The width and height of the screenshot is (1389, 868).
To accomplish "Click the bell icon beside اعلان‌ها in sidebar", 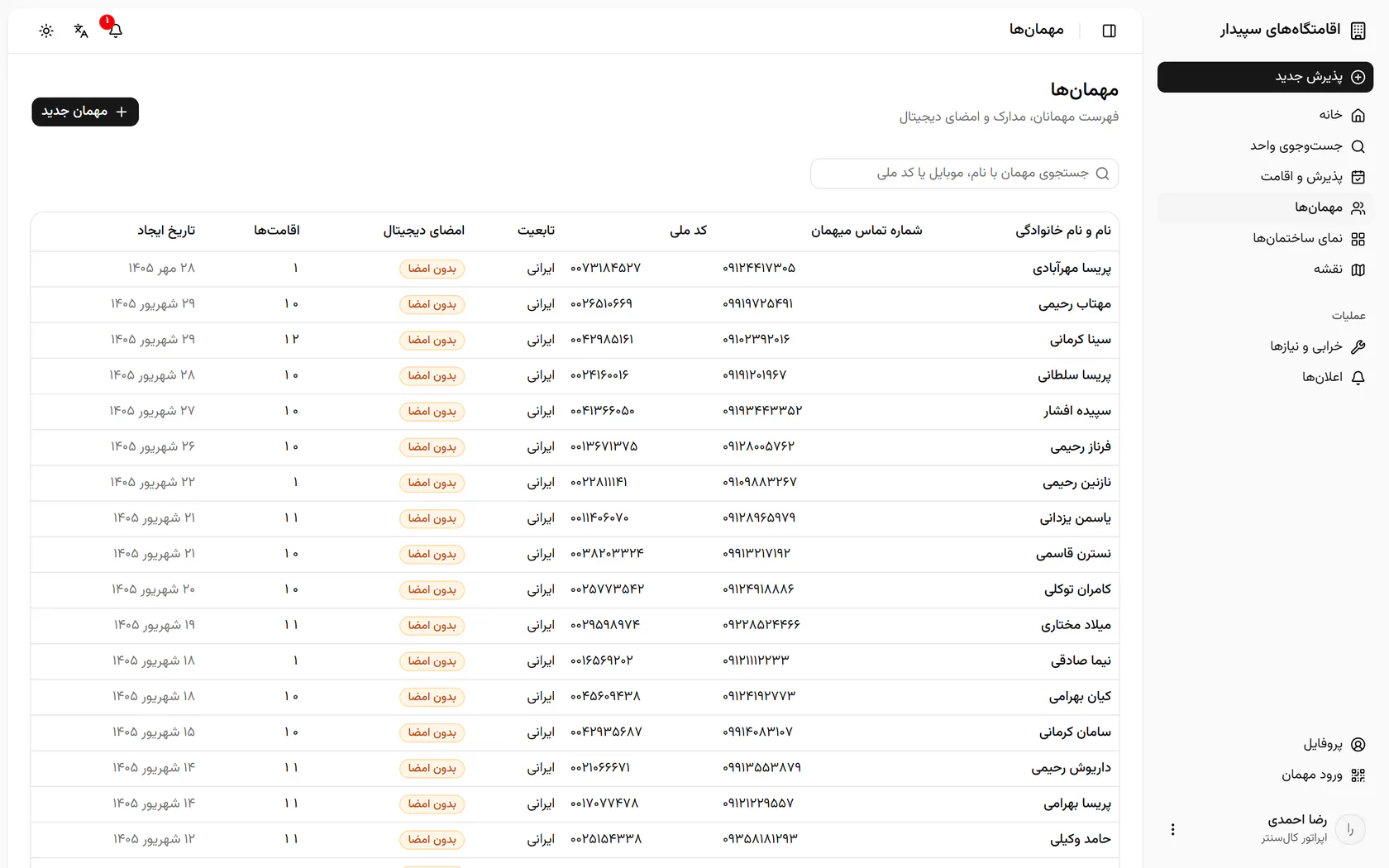I will click(x=1358, y=378).
